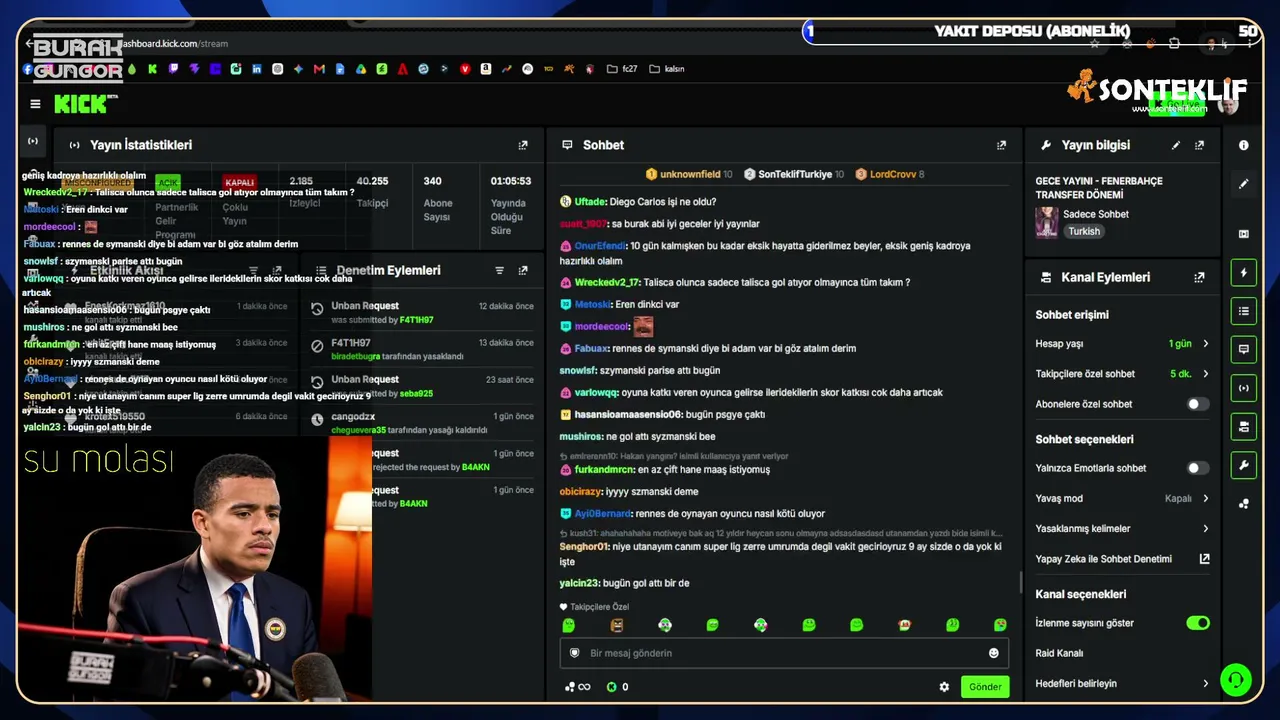Pop out the Sohbet chat panel
Image resolution: width=1280 pixels, height=720 pixels.
[1001, 145]
